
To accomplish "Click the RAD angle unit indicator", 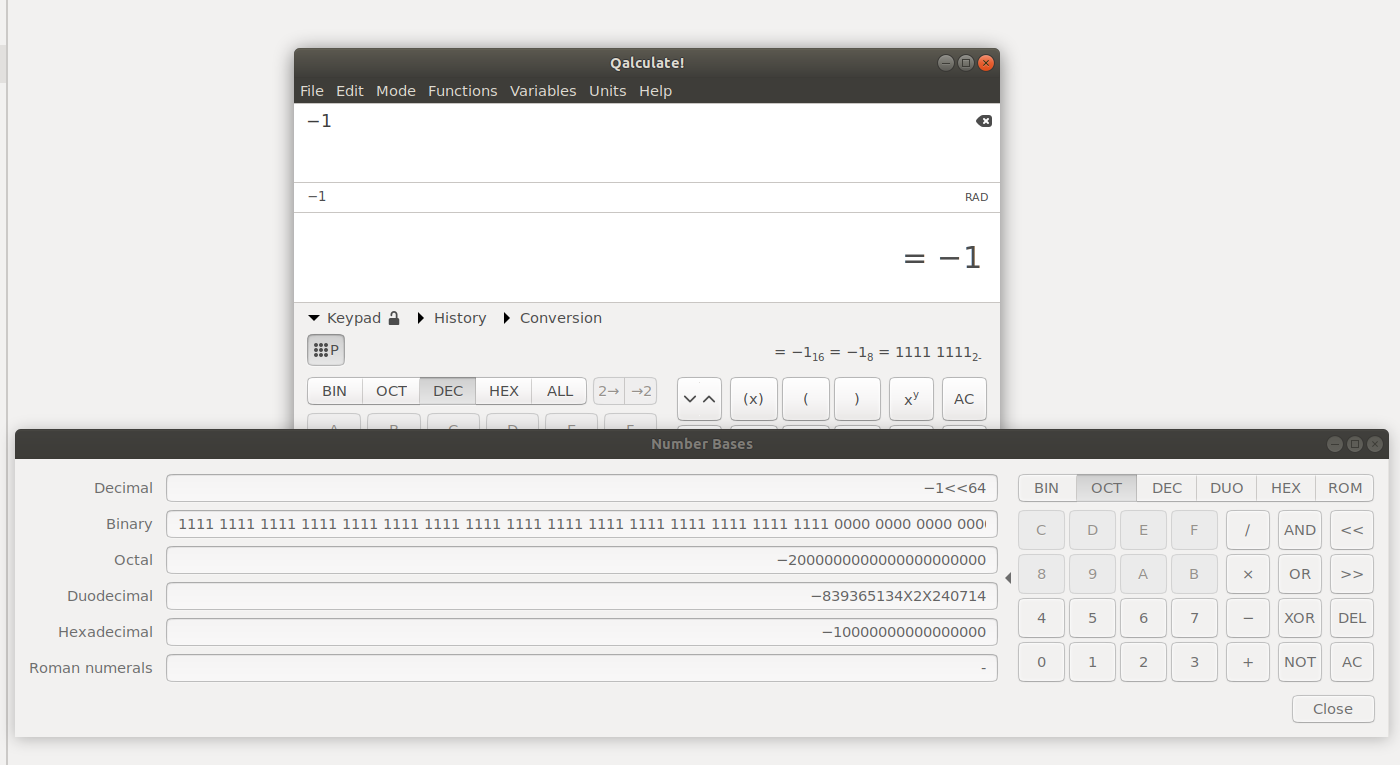I will tap(976, 197).
